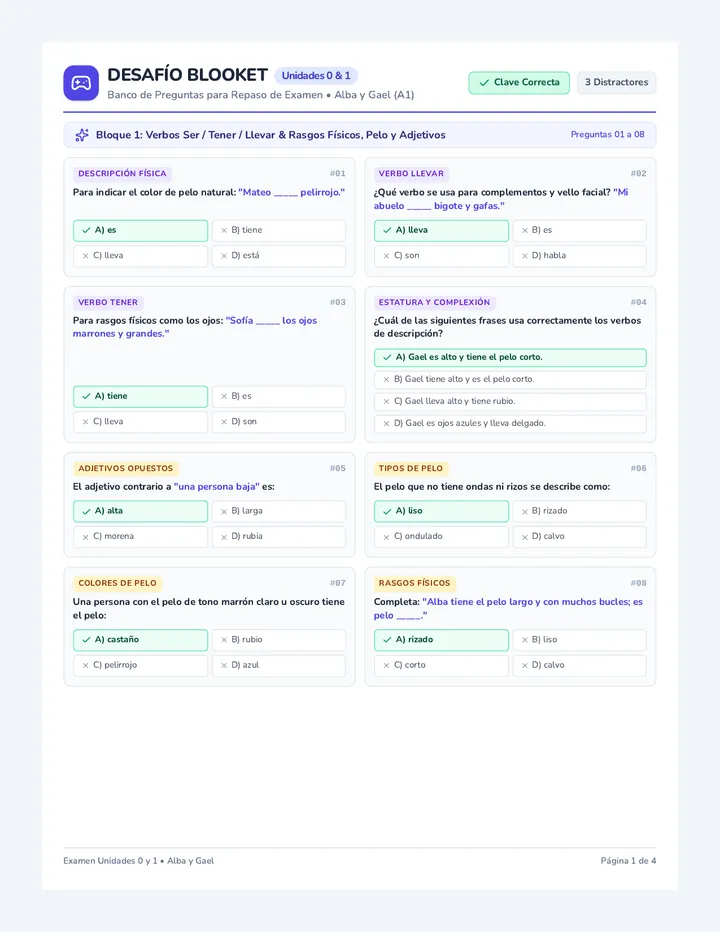The image size is (720, 932).
Task: Click the VERBO LLEVAR category tag
Action: [x=411, y=174]
